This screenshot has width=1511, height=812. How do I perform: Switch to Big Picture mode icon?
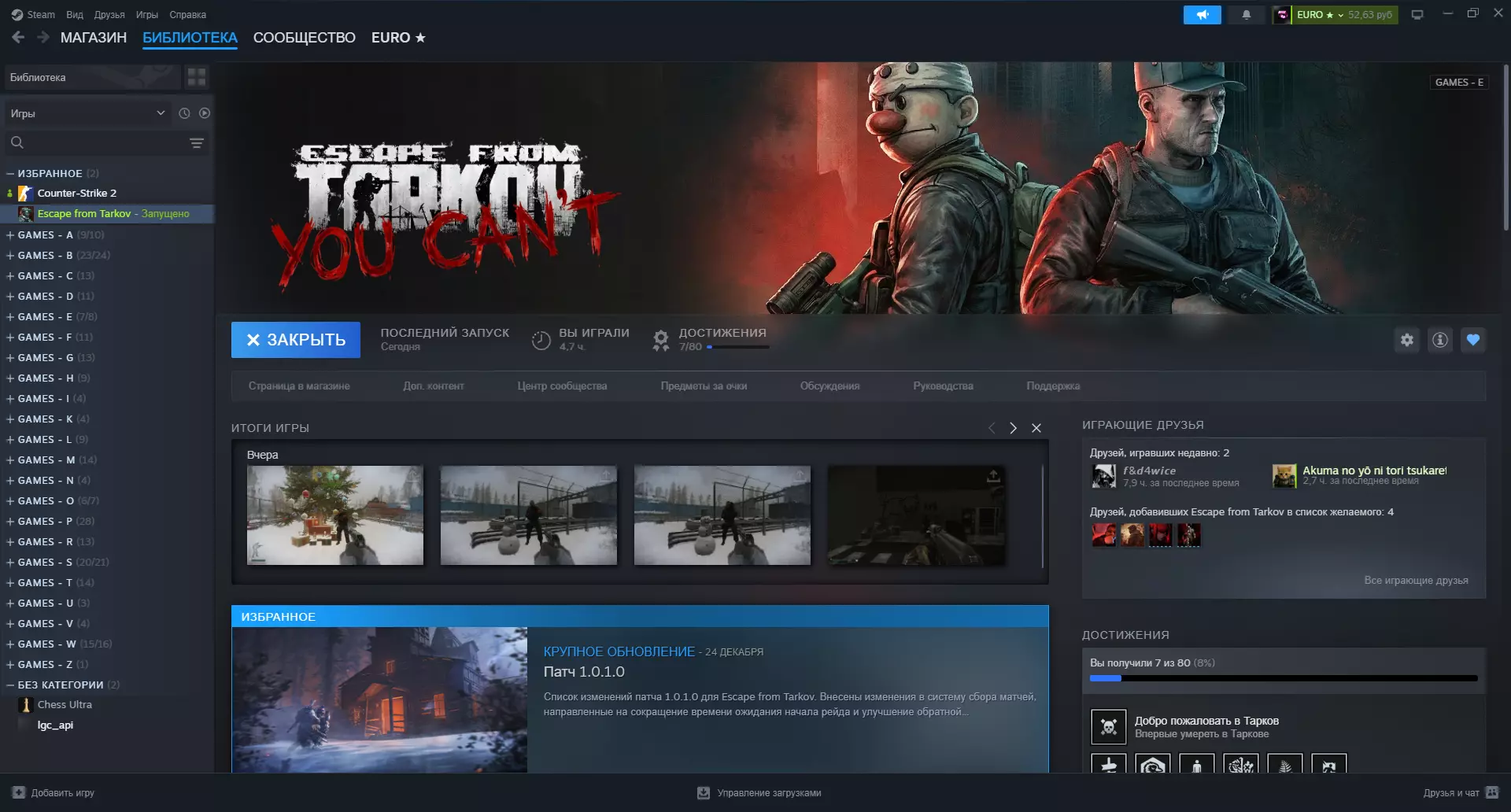tap(1417, 15)
